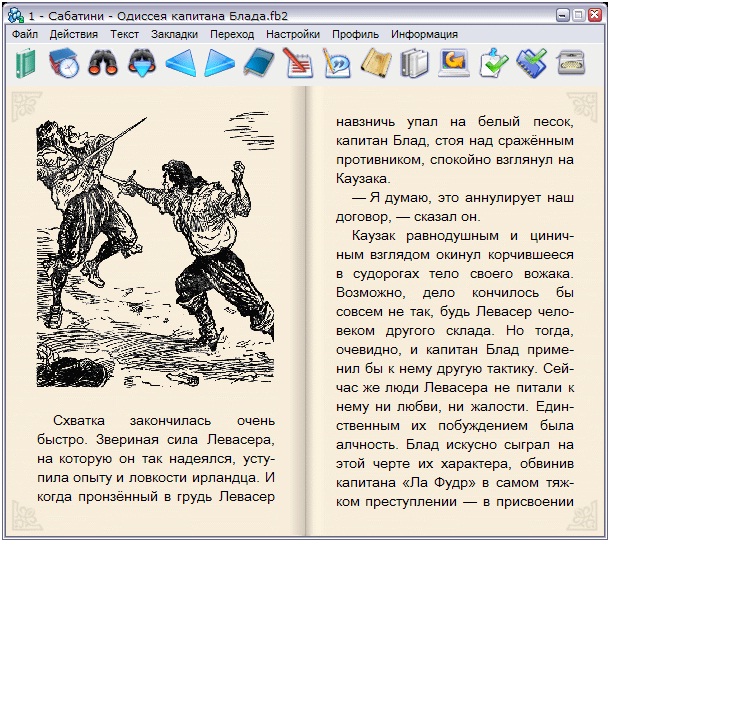Maximize the book reader window
The height and width of the screenshot is (720, 740).
click(579, 16)
